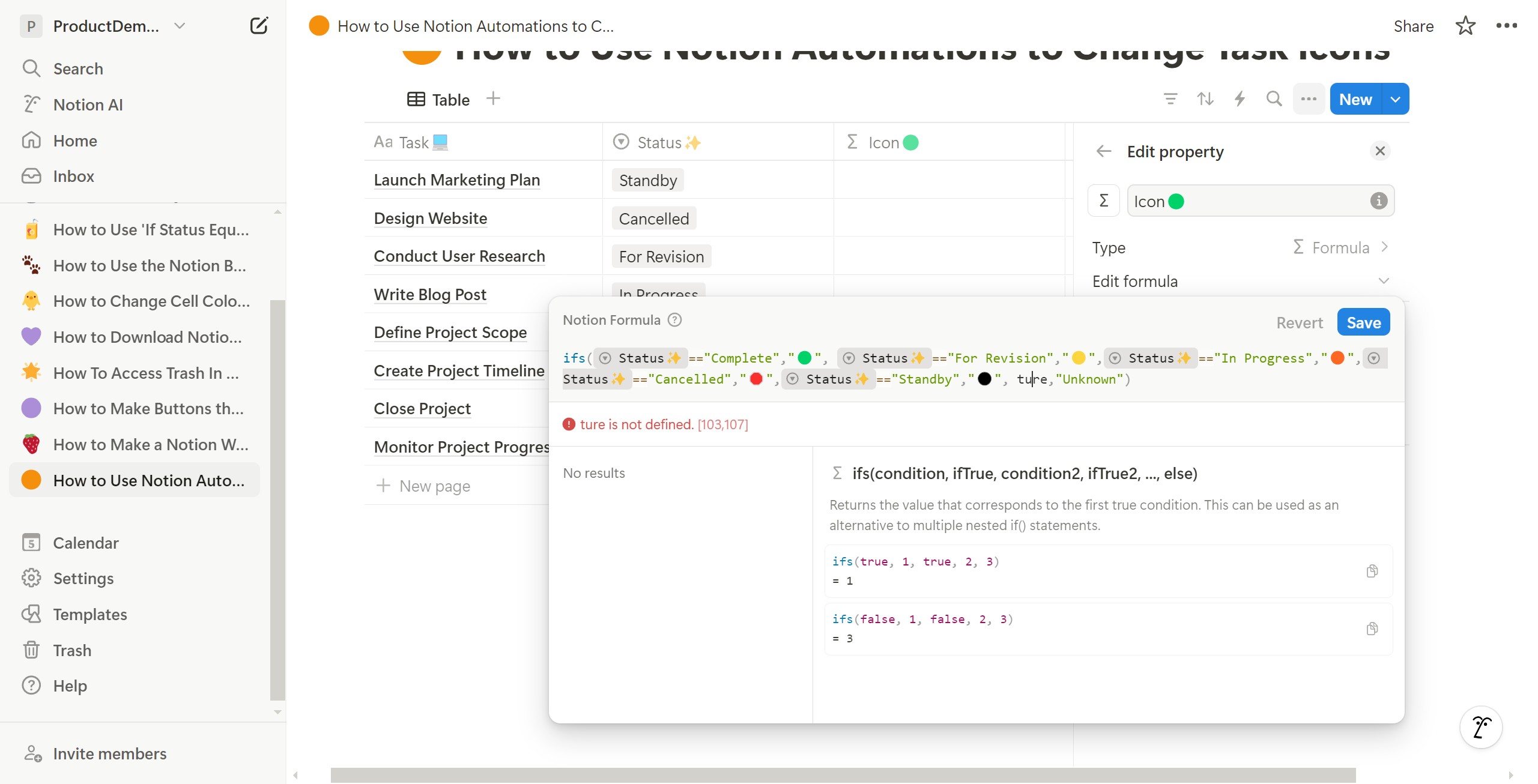Open the database sort icon
1538x784 pixels.
1205,98
